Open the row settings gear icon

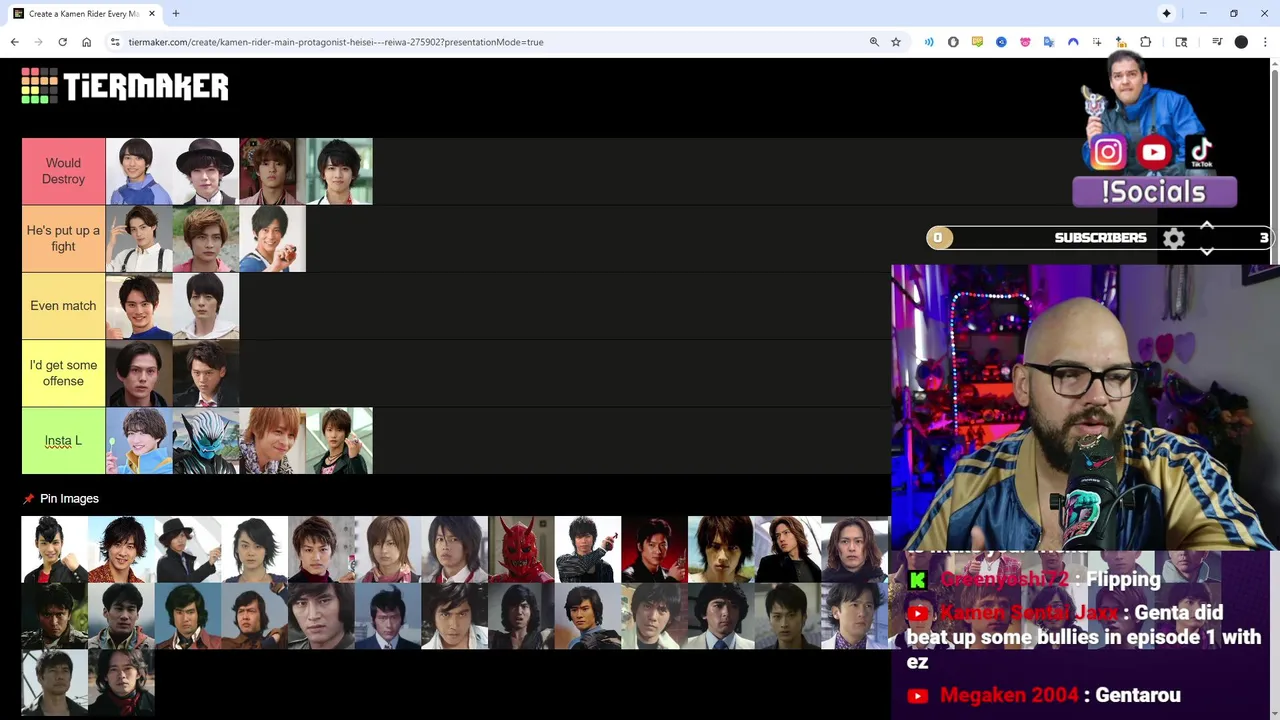pyautogui.click(x=1174, y=238)
